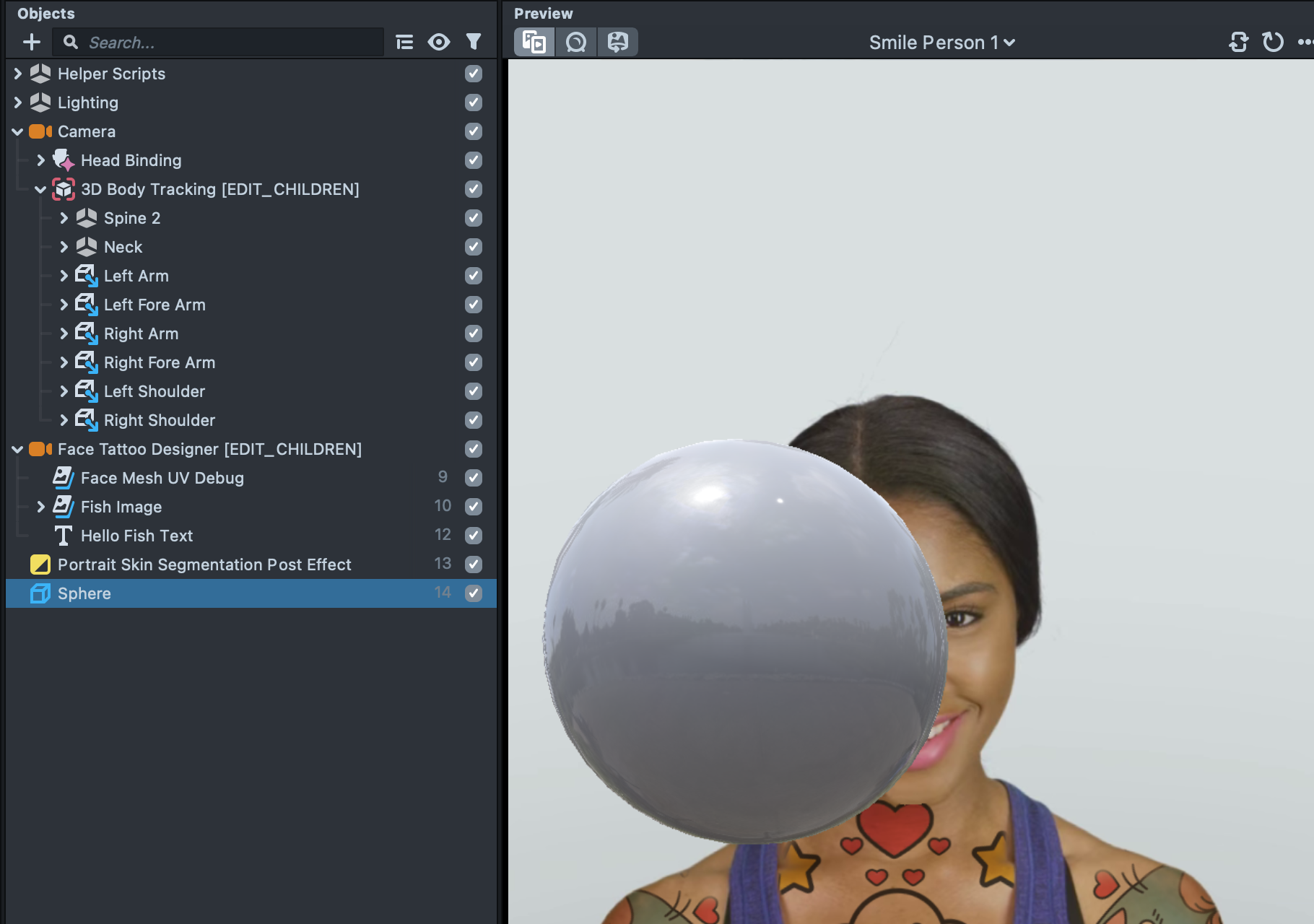
Task: Click the add object plus icon
Action: tap(32, 43)
